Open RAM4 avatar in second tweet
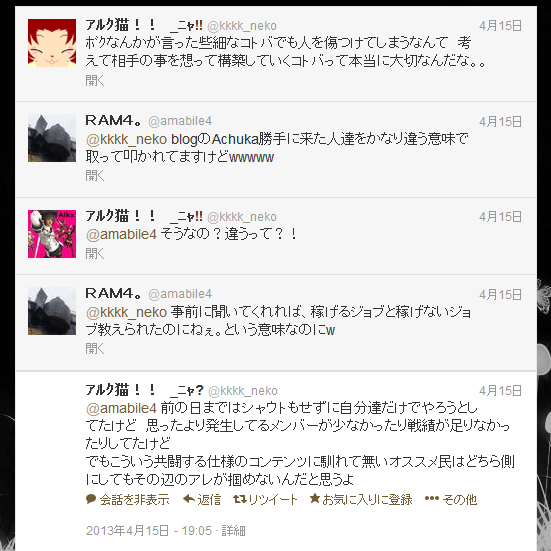 point(52,138)
